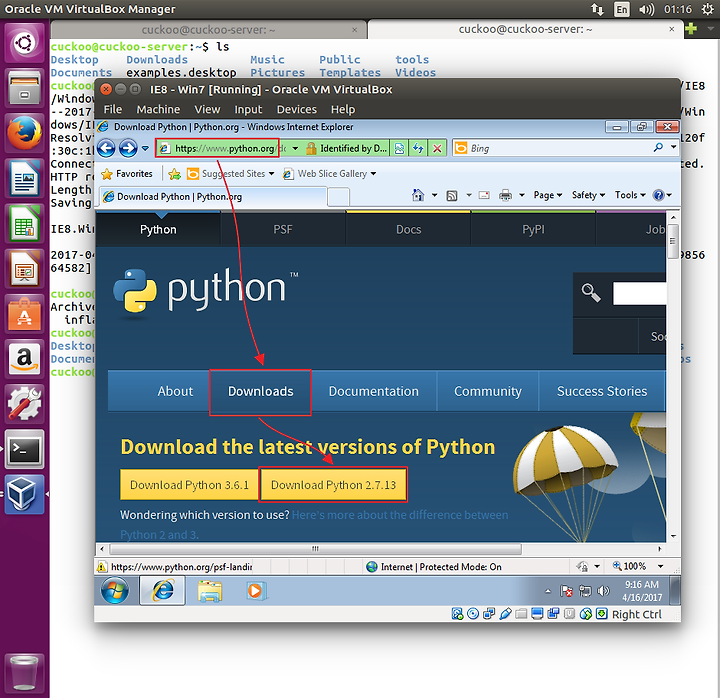Open a new blank IE tab
The image size is (720, 698).
coord(338,197)
